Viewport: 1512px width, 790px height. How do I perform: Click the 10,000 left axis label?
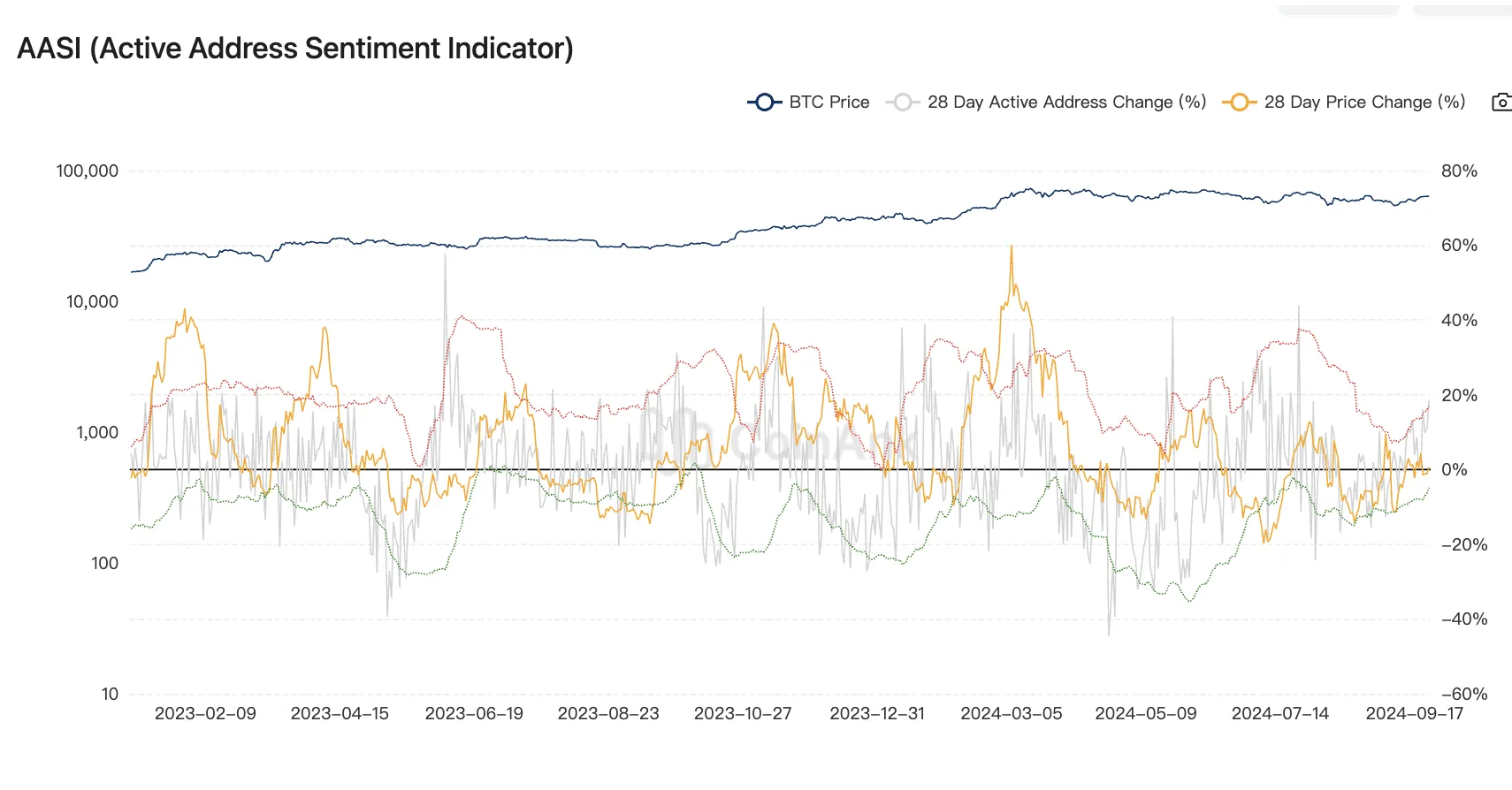(x=92, y=301)
